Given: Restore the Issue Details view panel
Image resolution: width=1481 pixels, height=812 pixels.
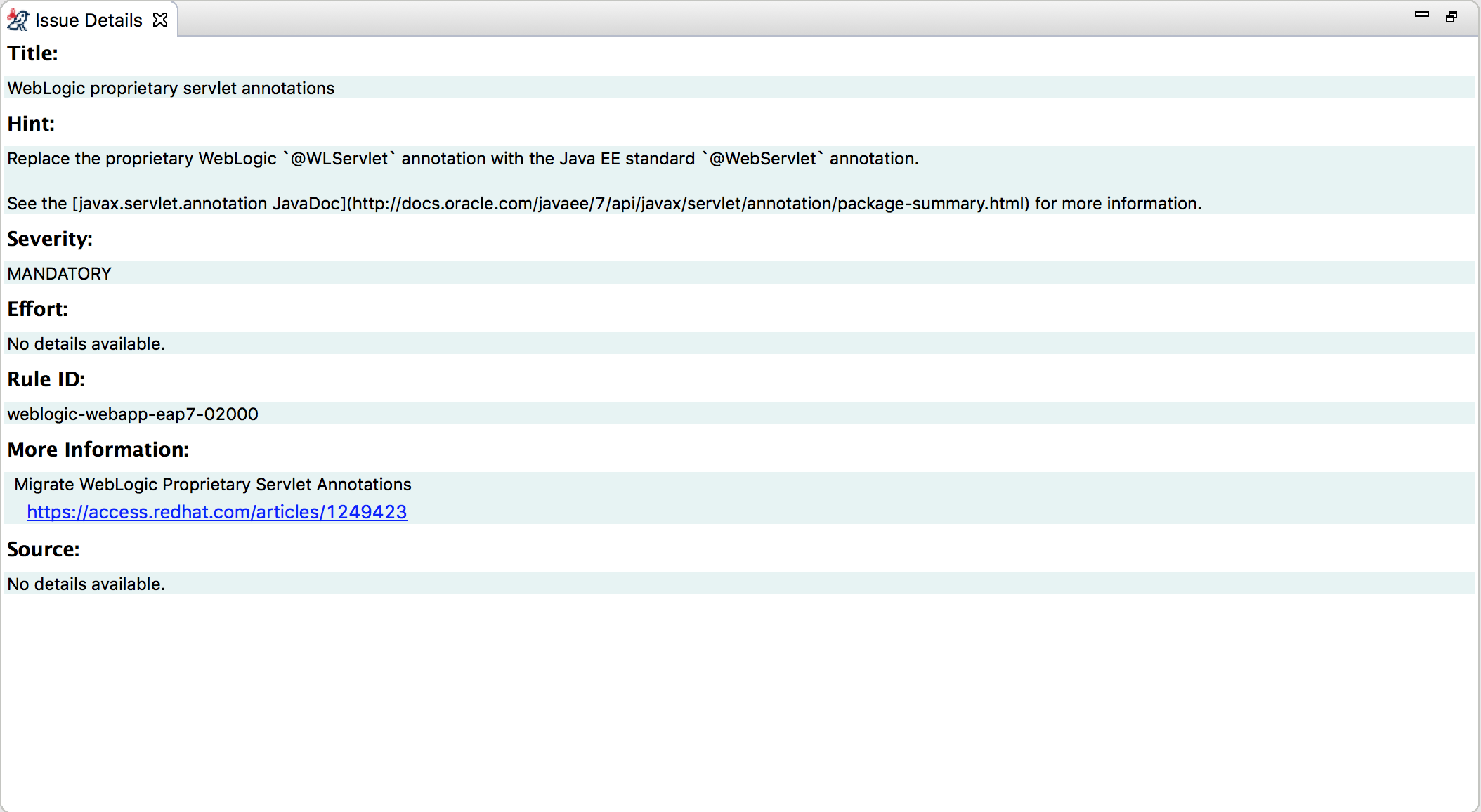Looking at the screenshot, I should (x=1451, y=17).
